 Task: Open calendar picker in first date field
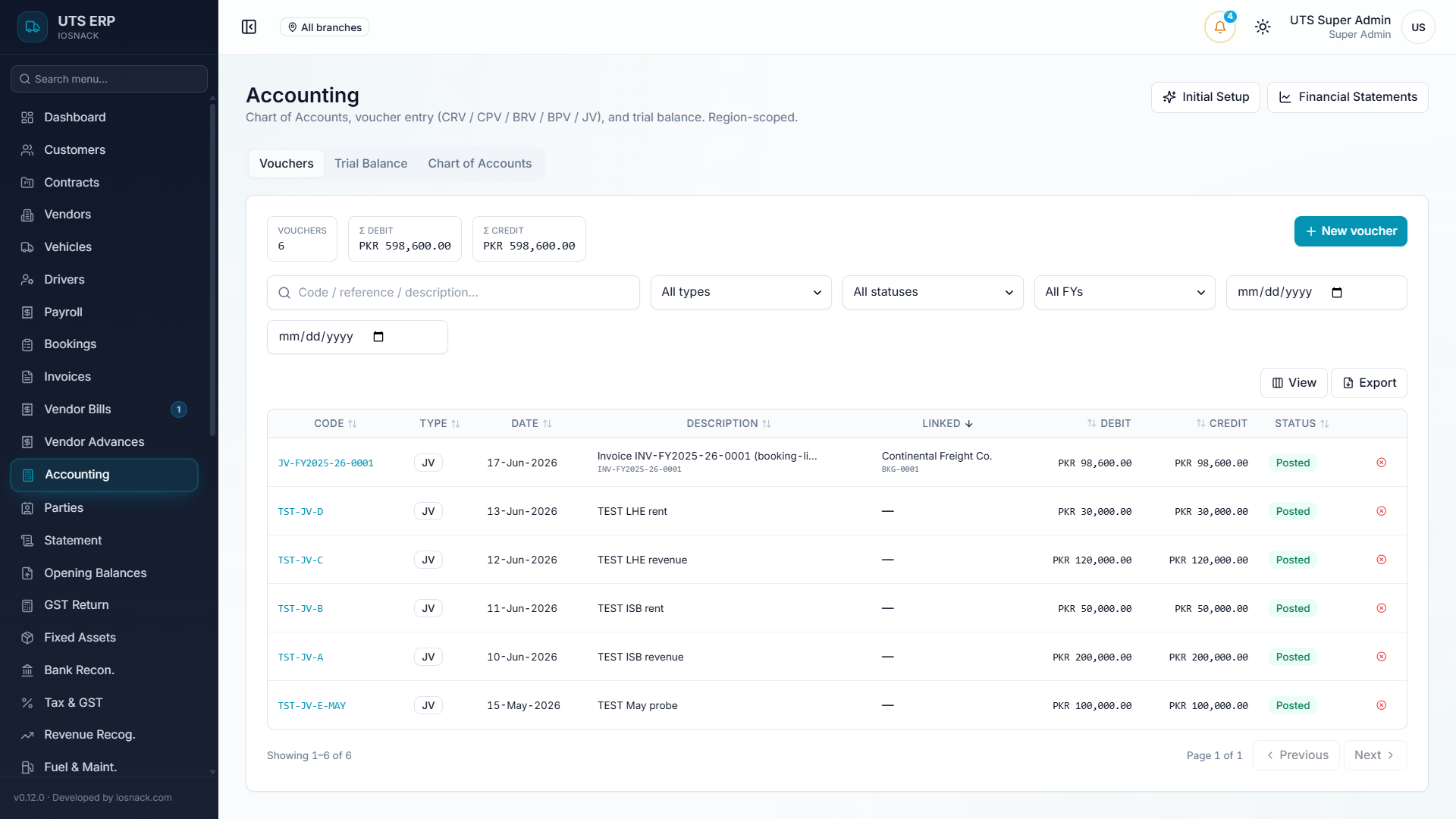click(1337, 293)
